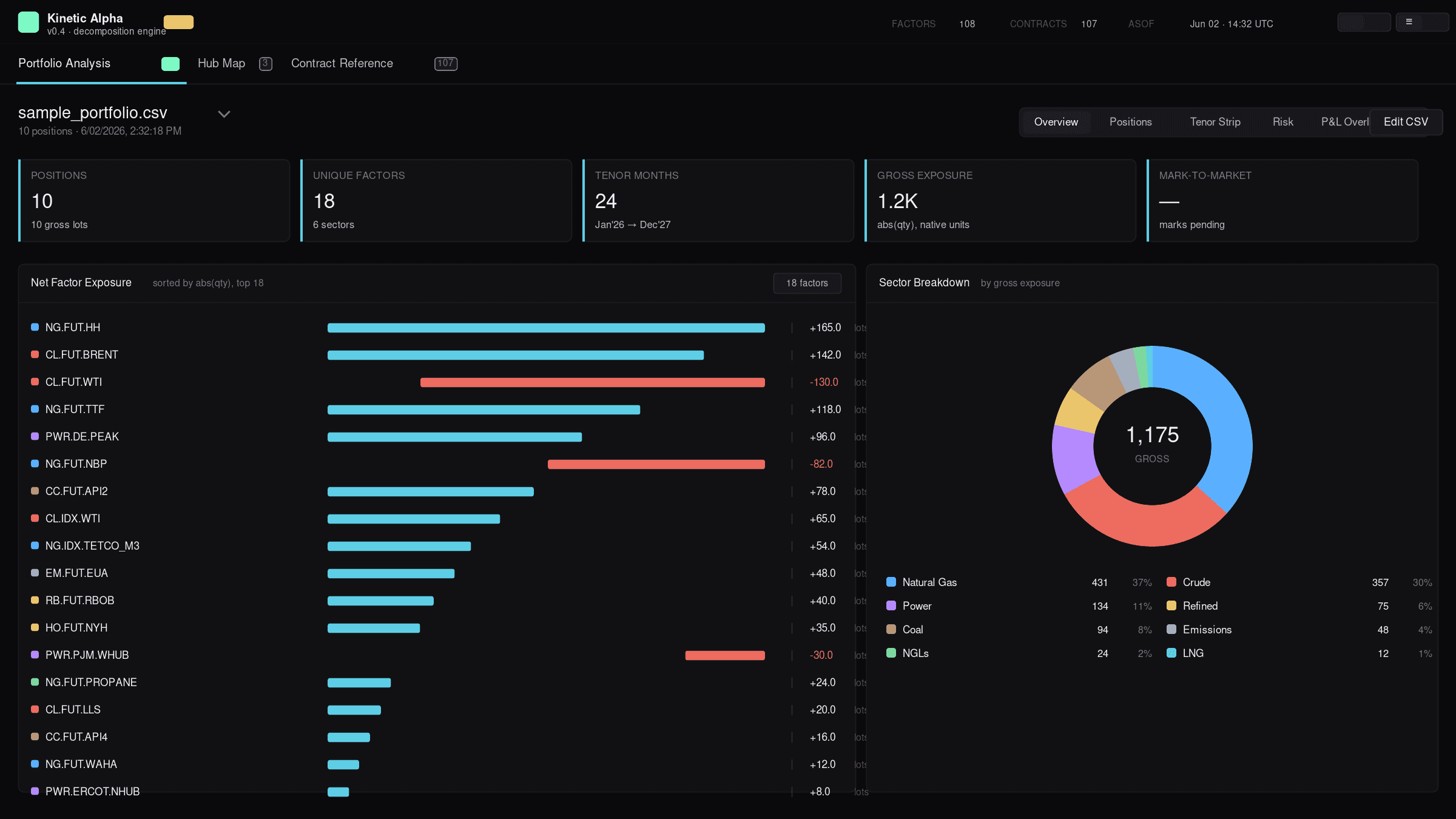This screenshot has width=1456, height=819.
Task: Select the CL.FUT.WTI factor label
Action: (74, 382)
